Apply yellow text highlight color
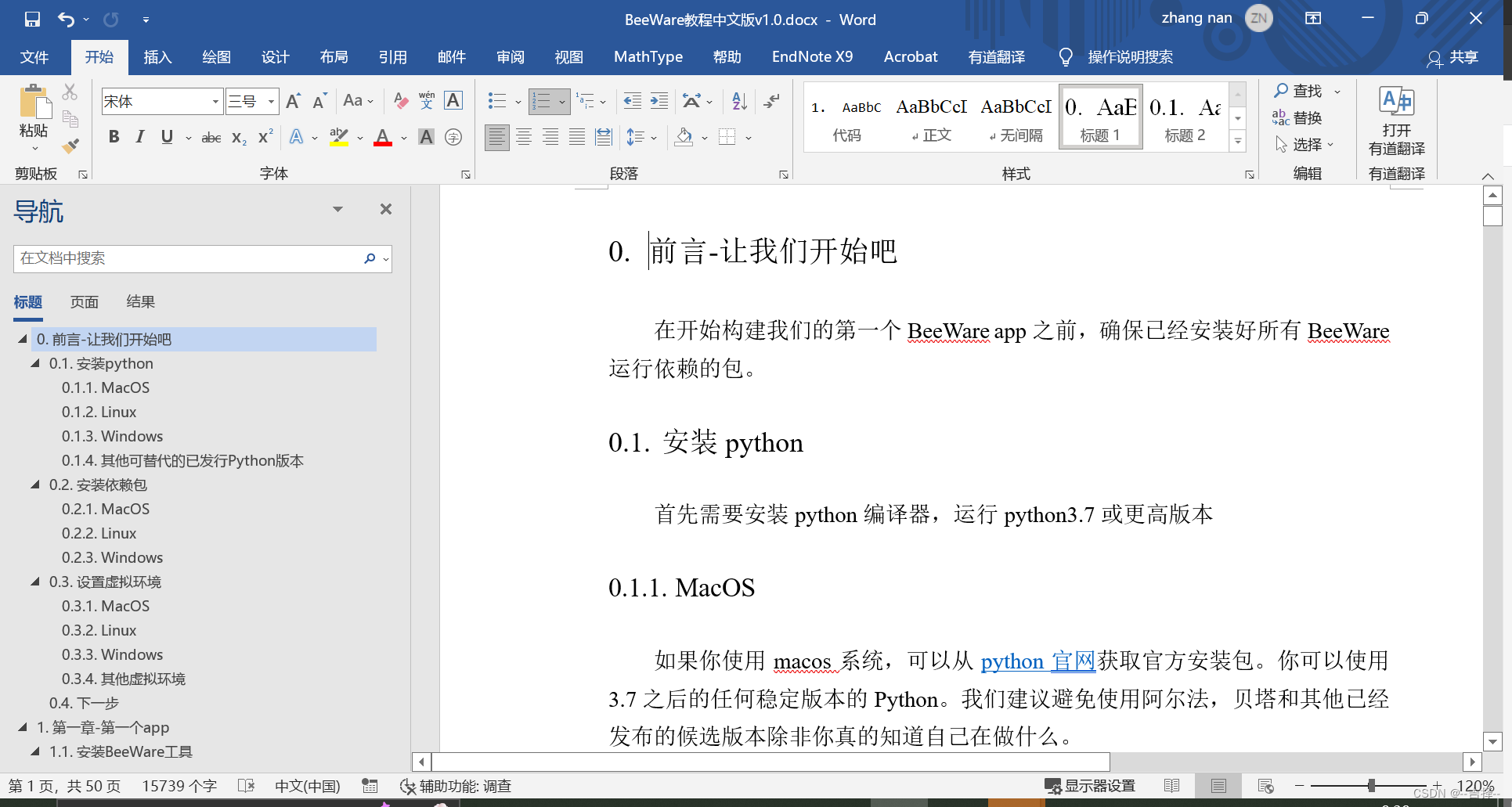This screenshot has width=1512, height=807. pos(339,138)
